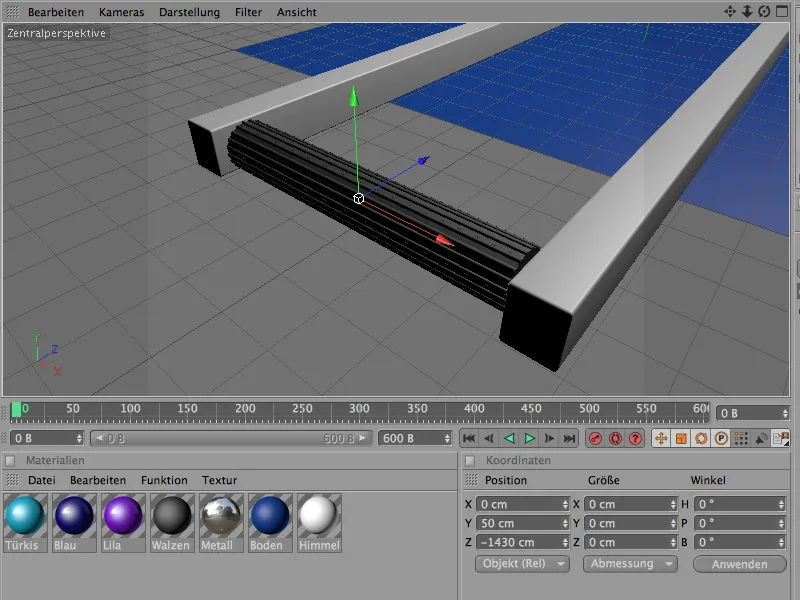
Task: Click the viewport rotate camera icon
Action: (x=764, y=12)
